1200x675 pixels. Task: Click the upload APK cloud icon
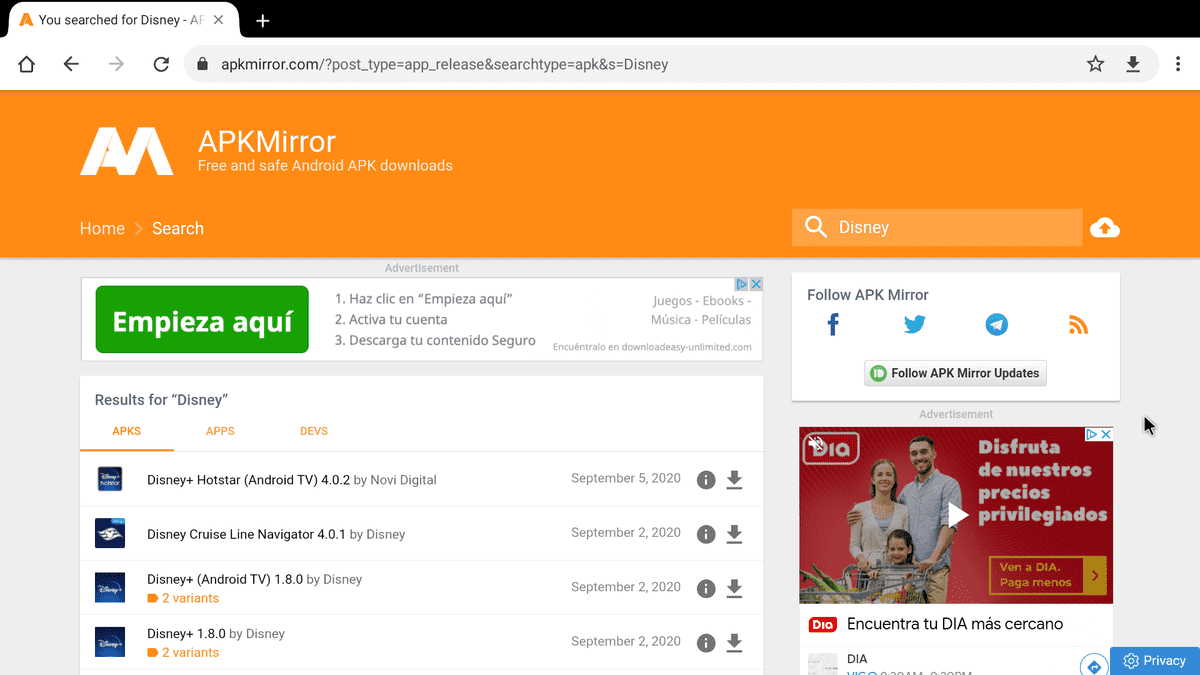pyautogui.click(x=1105, y=228)
